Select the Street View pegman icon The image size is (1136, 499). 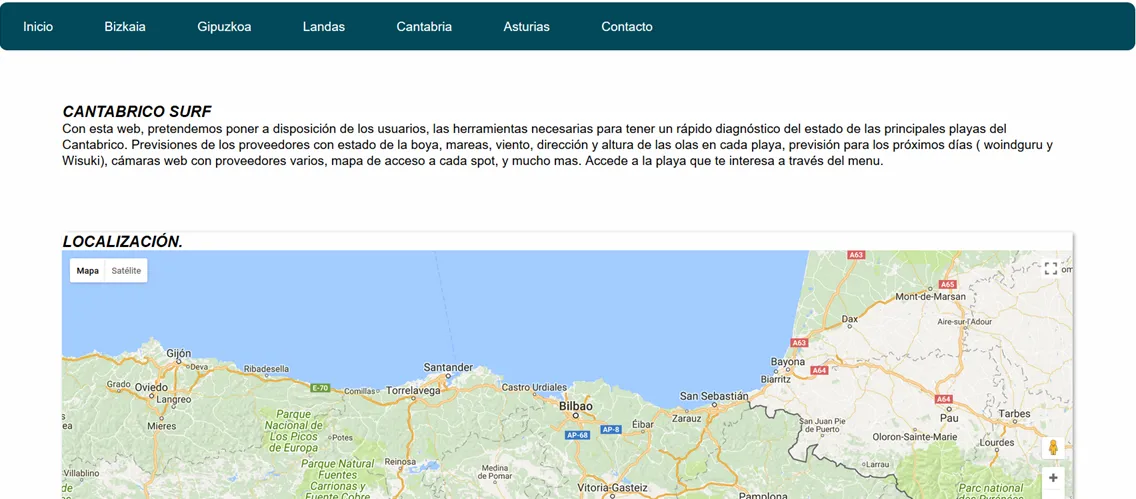coord(1053,448)
